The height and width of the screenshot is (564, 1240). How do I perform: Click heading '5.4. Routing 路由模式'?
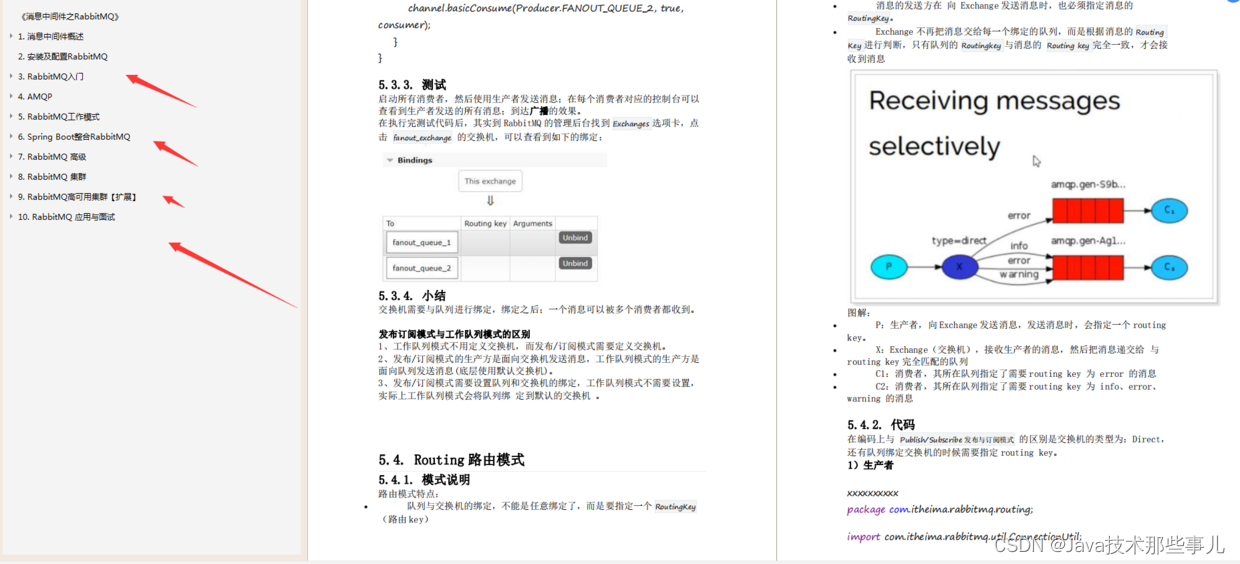coord(451,459)
